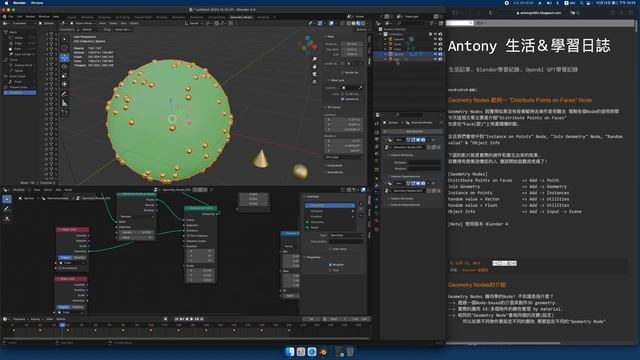Expand the Collections panel in sidebar
The width and height of the screenshot is (640, 360).
pos(334,165)
